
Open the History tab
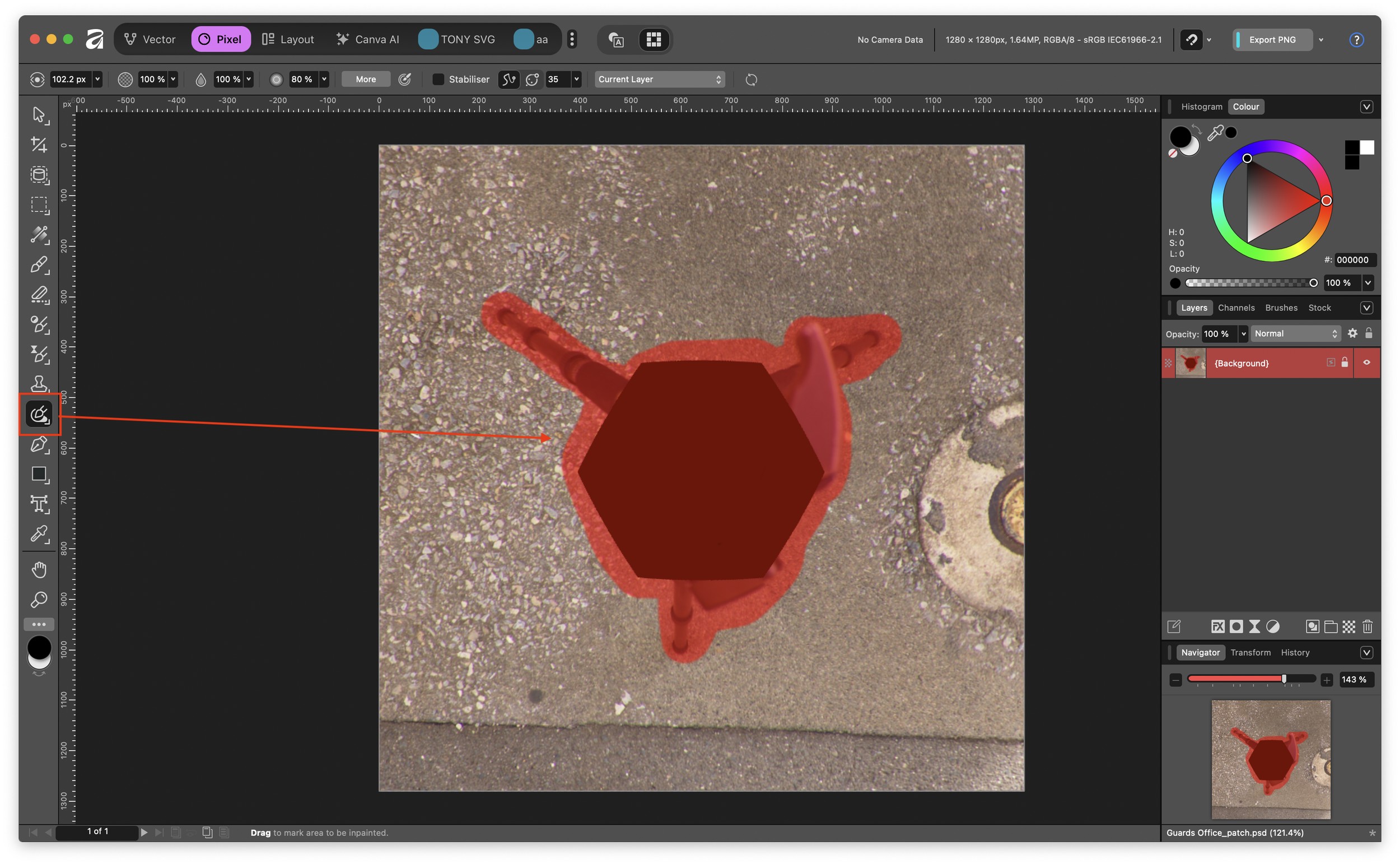coord(1294,652)
